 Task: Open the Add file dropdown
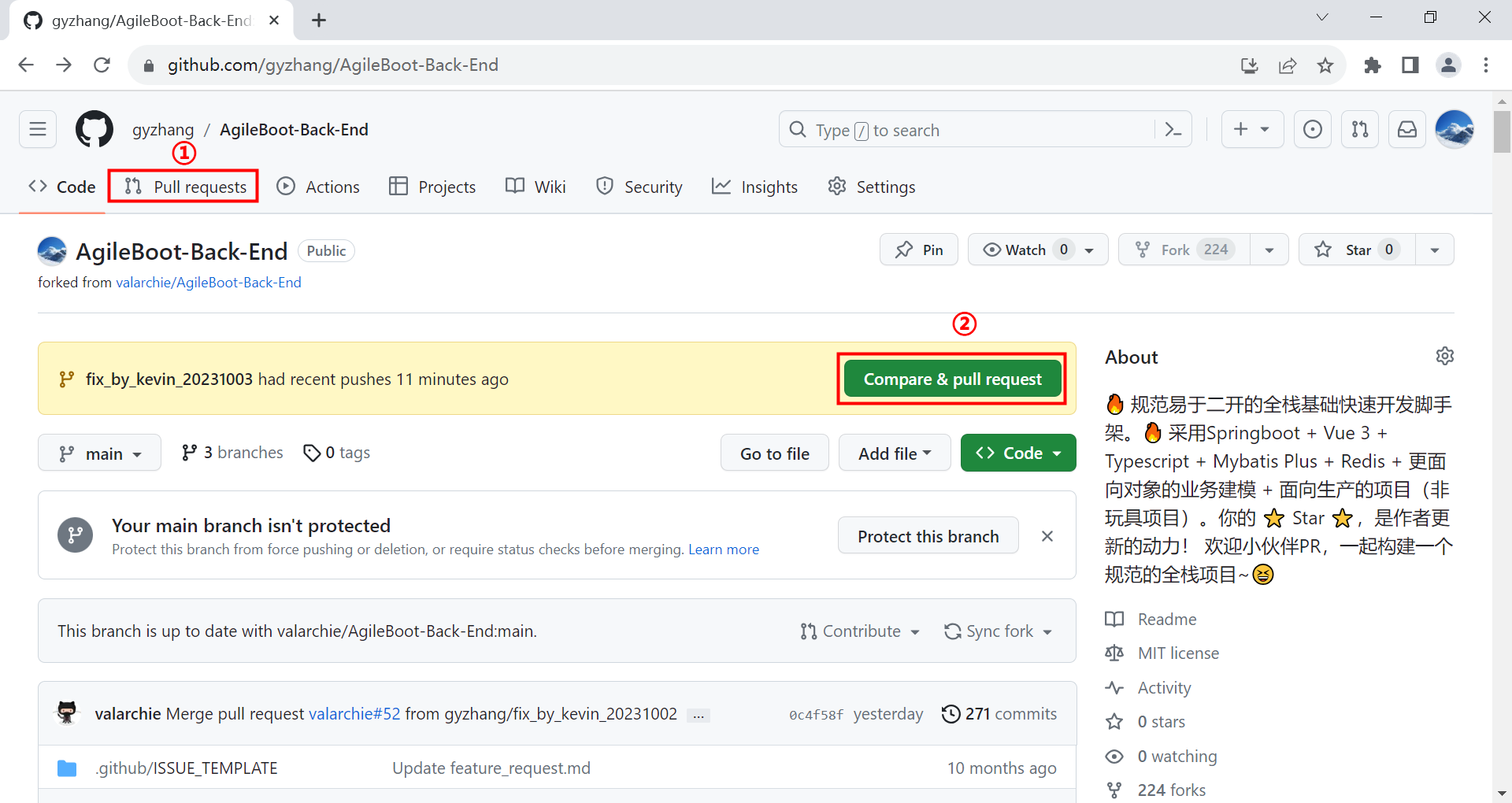(895, 453)
